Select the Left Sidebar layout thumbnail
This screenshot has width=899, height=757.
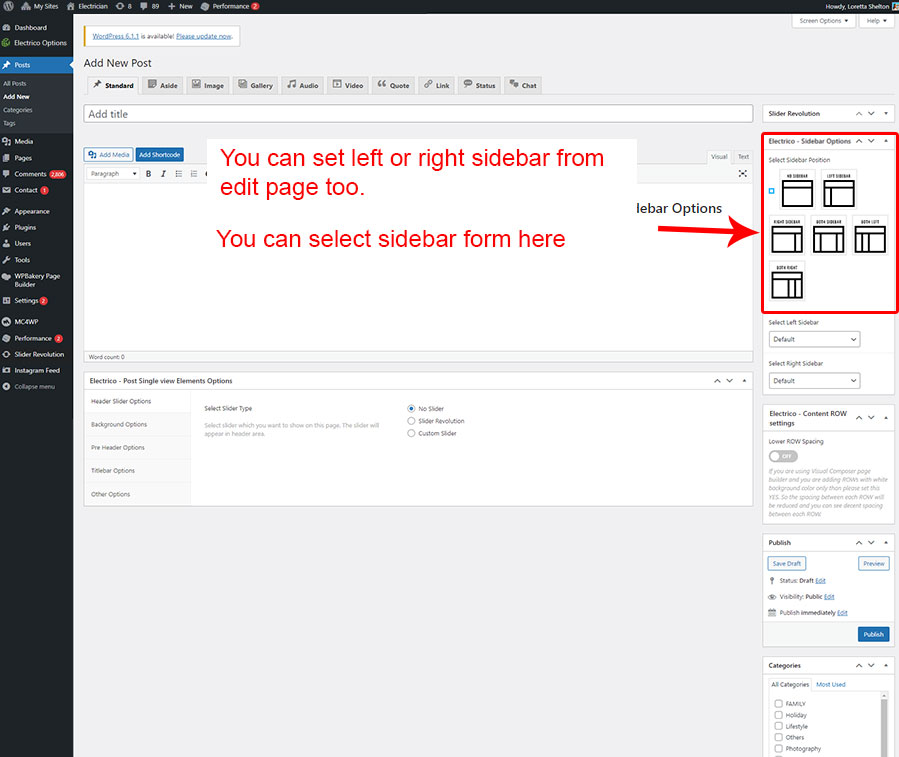(839, 190)
